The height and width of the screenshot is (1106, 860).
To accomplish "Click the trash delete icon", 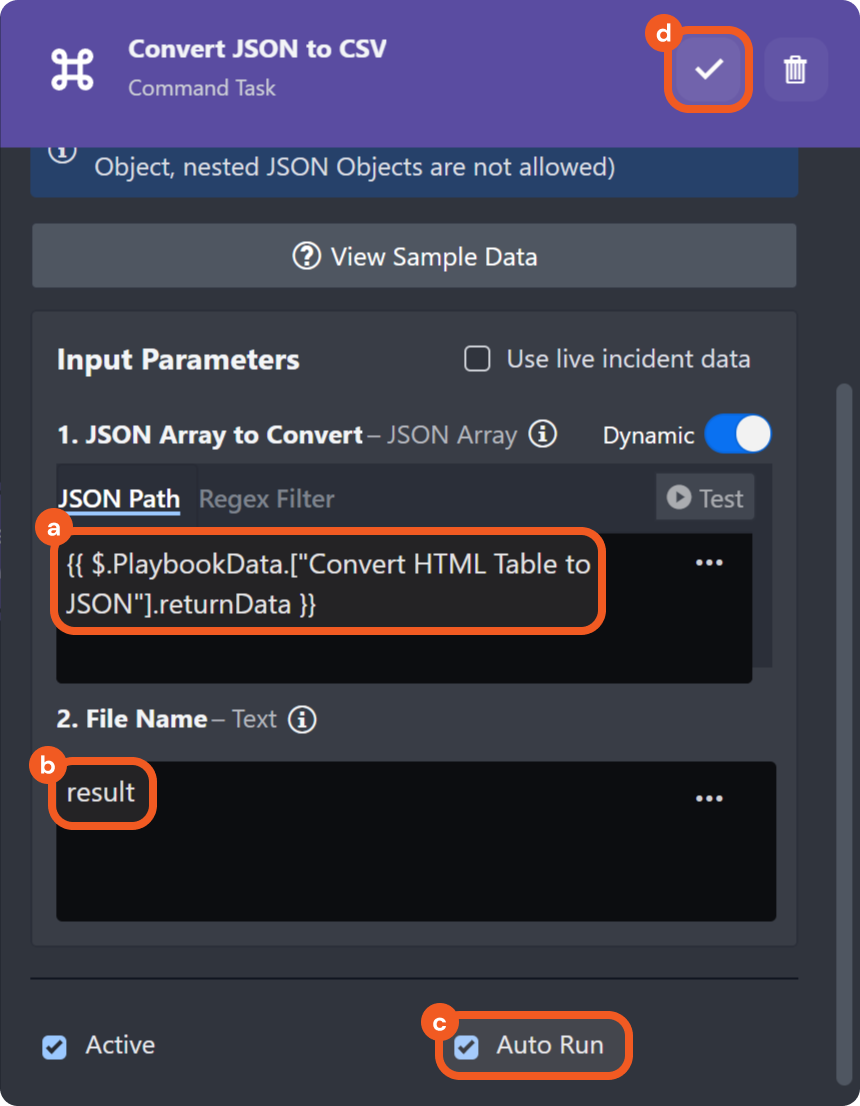I will click(x=796, y=69).
